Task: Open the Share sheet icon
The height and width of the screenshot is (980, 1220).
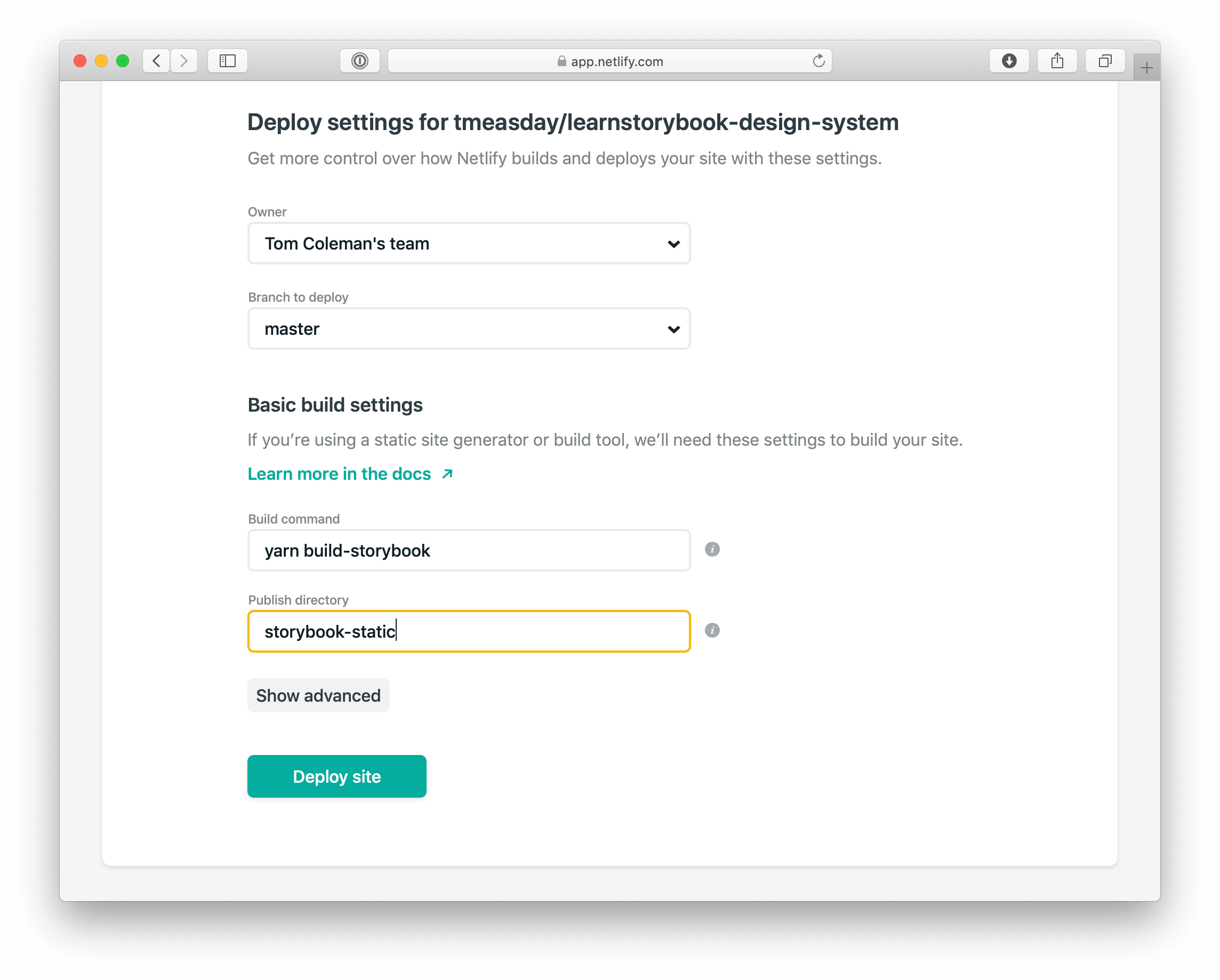Action: click(1057, 61)
